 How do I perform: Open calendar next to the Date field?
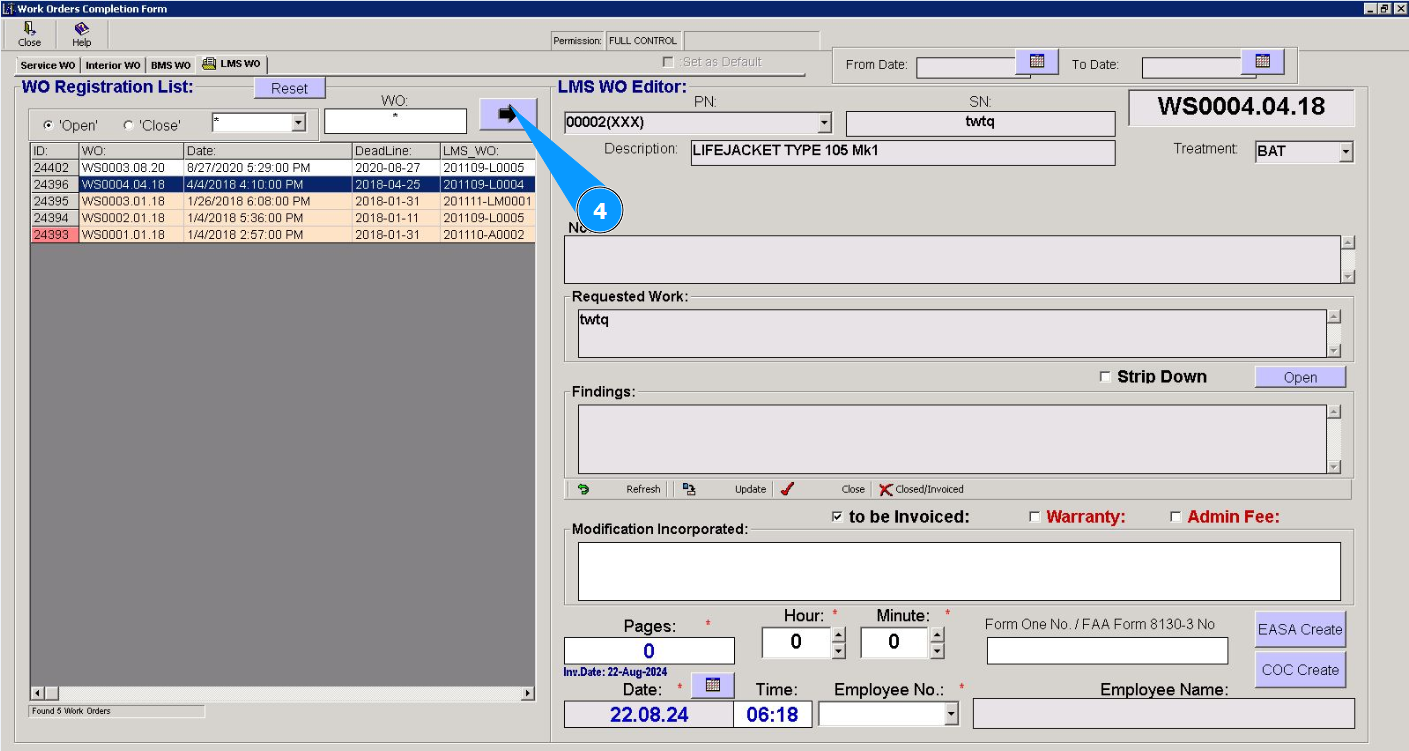click(x=713, y=685)
